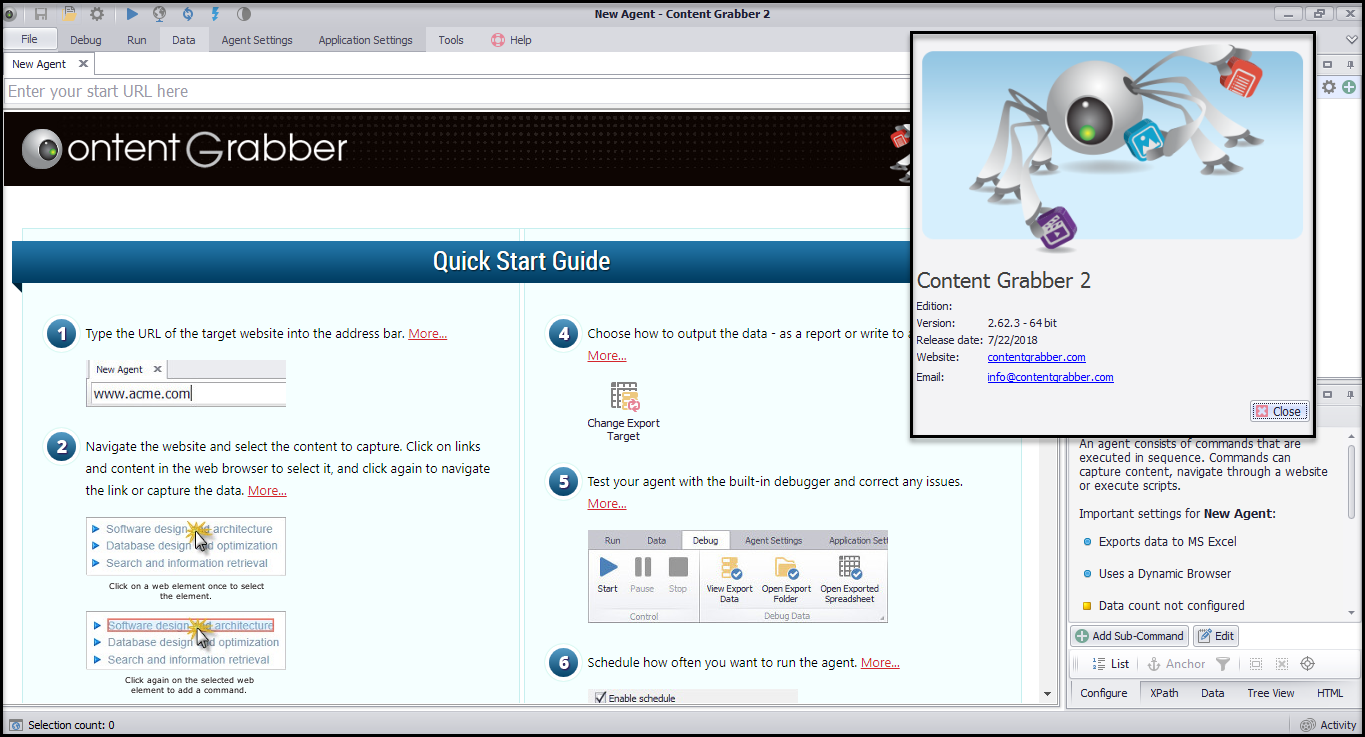Open the Tools ribbon tab
Image resolution: width=1365 pixels, height=737 pixels.
pos(451,40)
